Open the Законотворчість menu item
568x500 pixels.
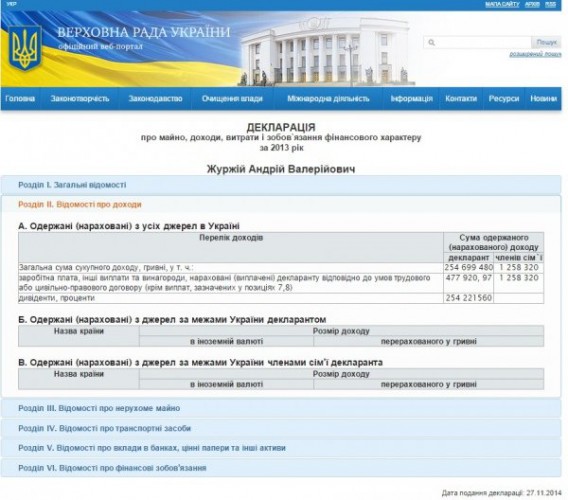click(80, 99)
